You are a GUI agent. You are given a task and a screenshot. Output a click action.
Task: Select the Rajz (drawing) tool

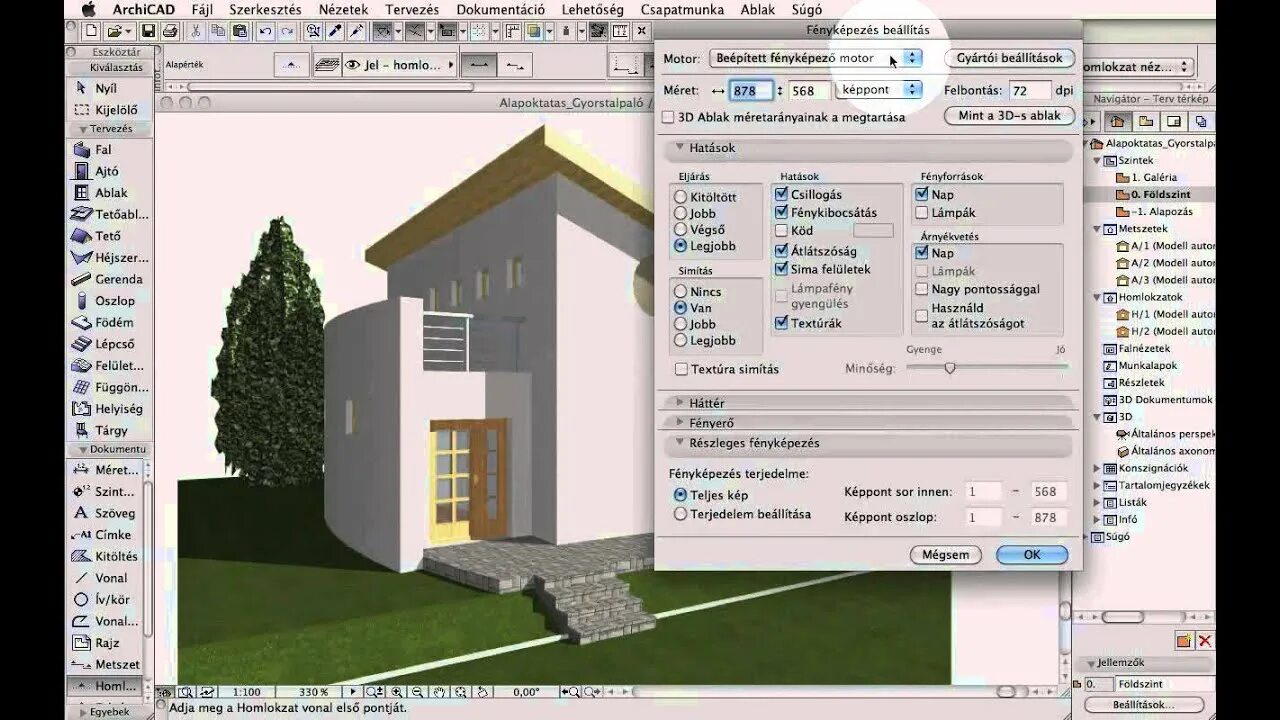[107, 643]
